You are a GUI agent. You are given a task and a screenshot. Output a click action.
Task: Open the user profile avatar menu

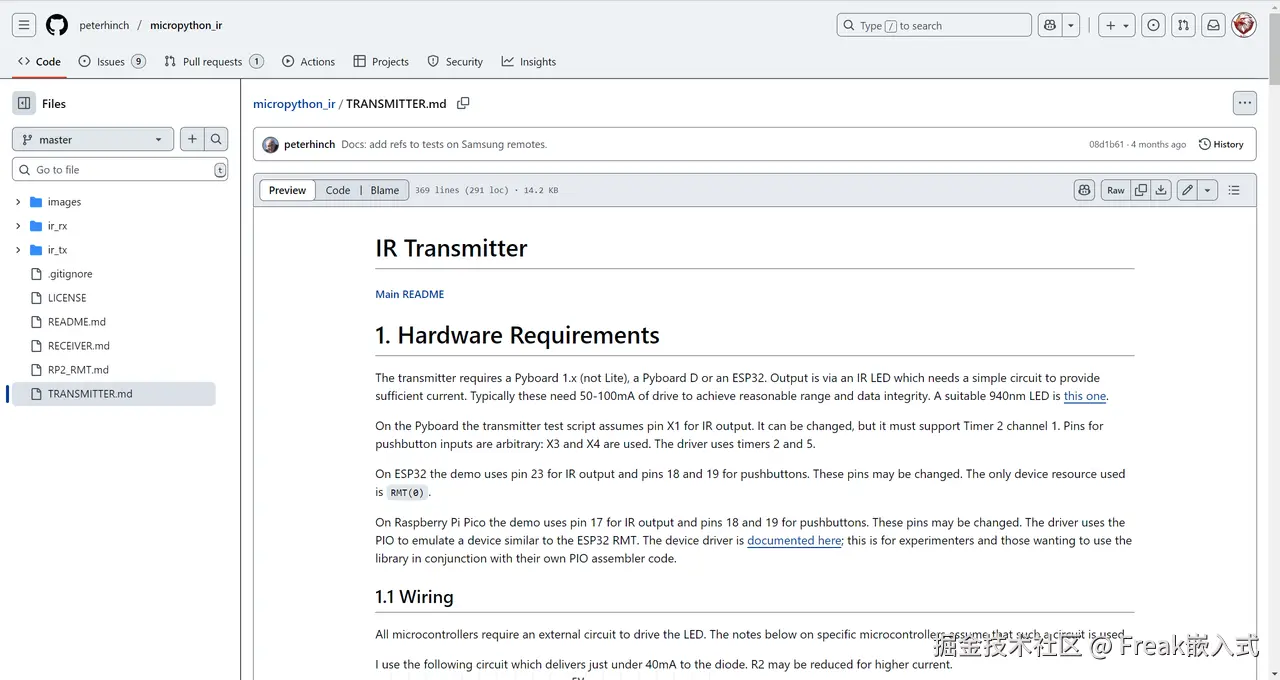(x=1244, y=25)
